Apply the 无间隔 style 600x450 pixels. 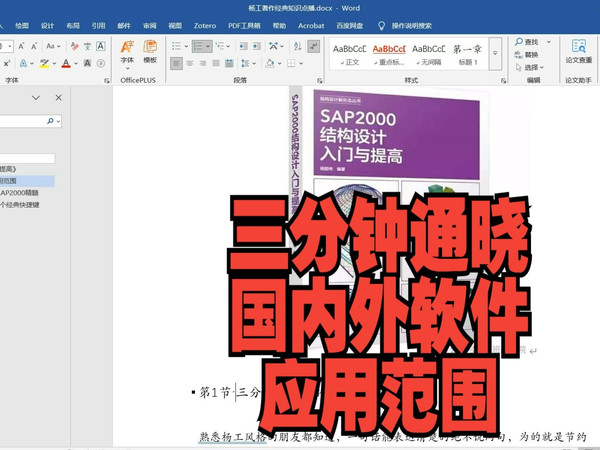pos(429,54)
